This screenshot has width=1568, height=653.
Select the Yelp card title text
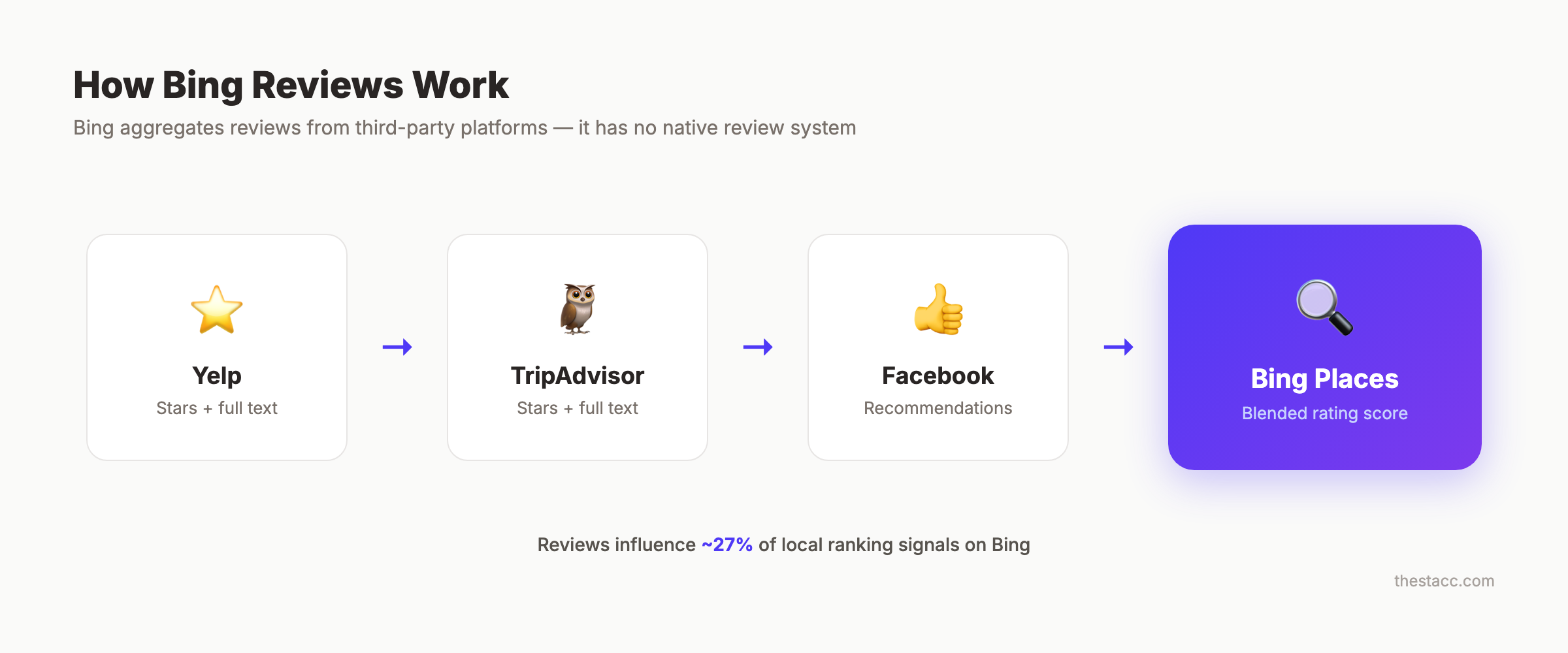217,376
